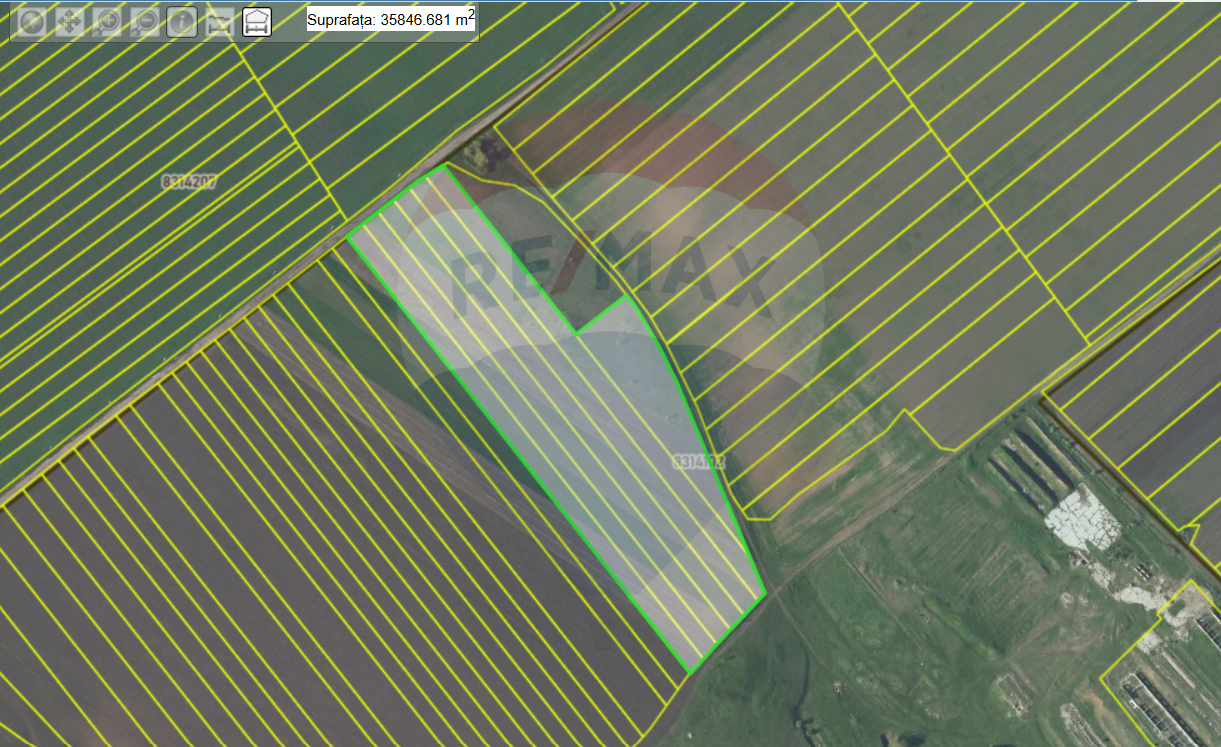Select the measure distance tool
This screenshot has height=747, width=1221.
(x=220, y=22)
